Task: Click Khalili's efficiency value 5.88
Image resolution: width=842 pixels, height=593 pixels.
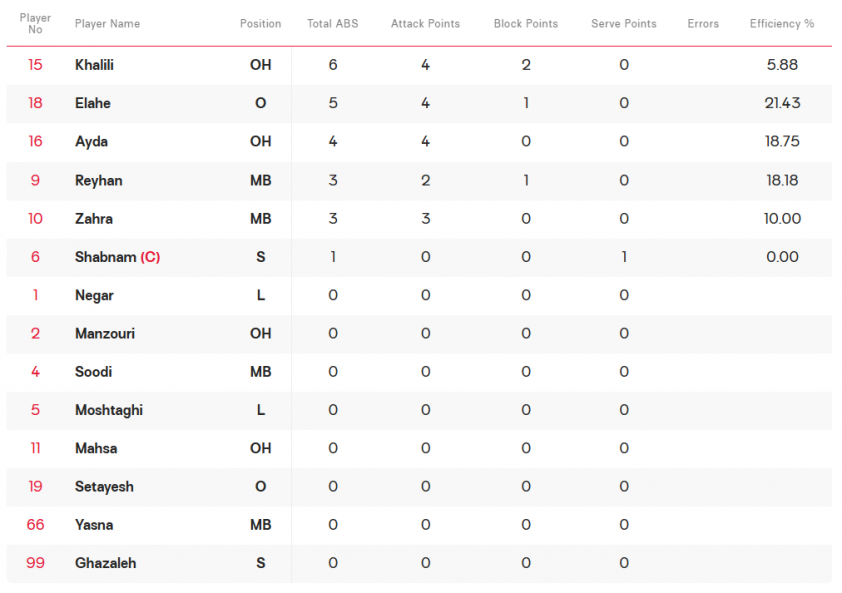Action: click(x=782, y=65)
